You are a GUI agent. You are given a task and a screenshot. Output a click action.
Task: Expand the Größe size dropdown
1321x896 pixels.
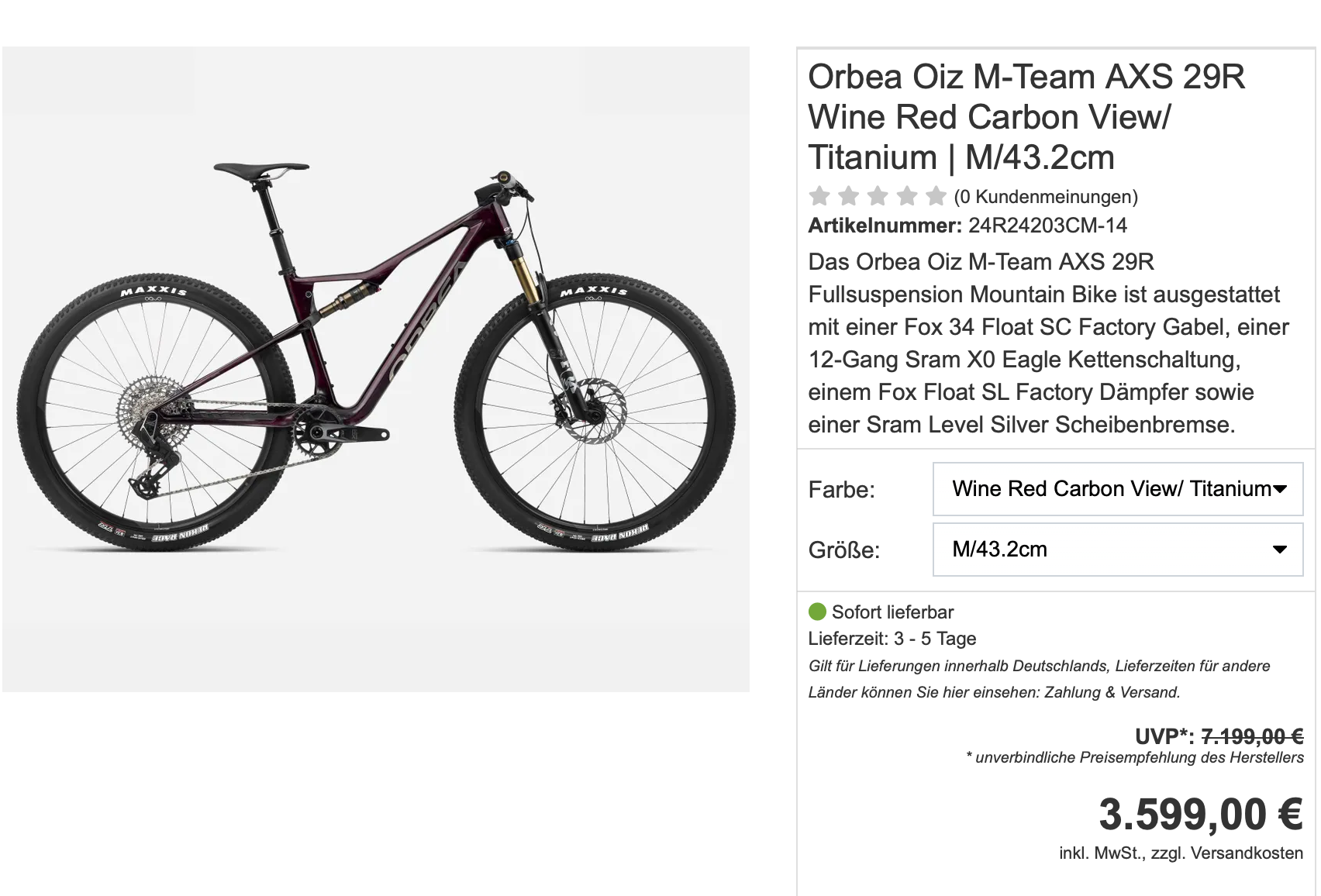click(x=1117, y=550)
